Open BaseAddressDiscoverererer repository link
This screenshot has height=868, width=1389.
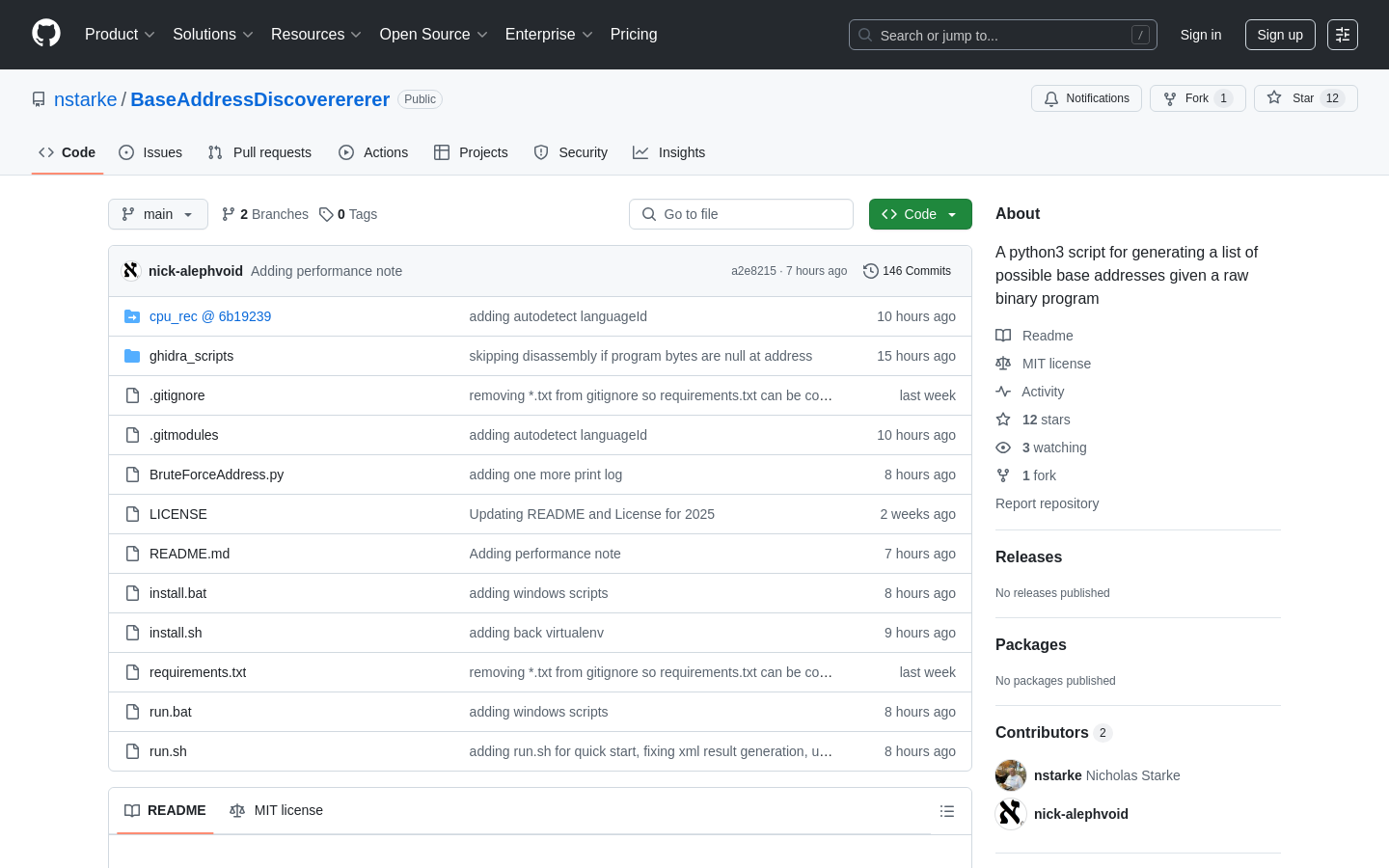[259, 99]
